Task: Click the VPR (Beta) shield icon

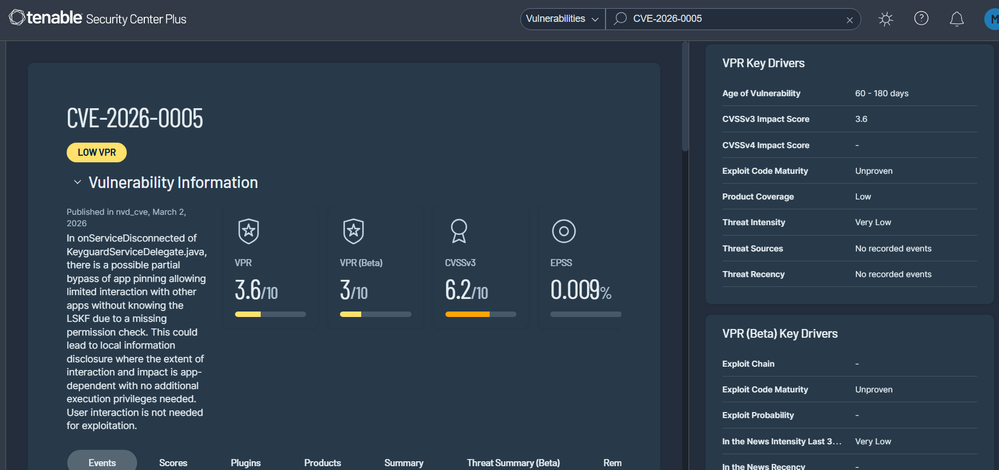Action: (x=354, y=231)
